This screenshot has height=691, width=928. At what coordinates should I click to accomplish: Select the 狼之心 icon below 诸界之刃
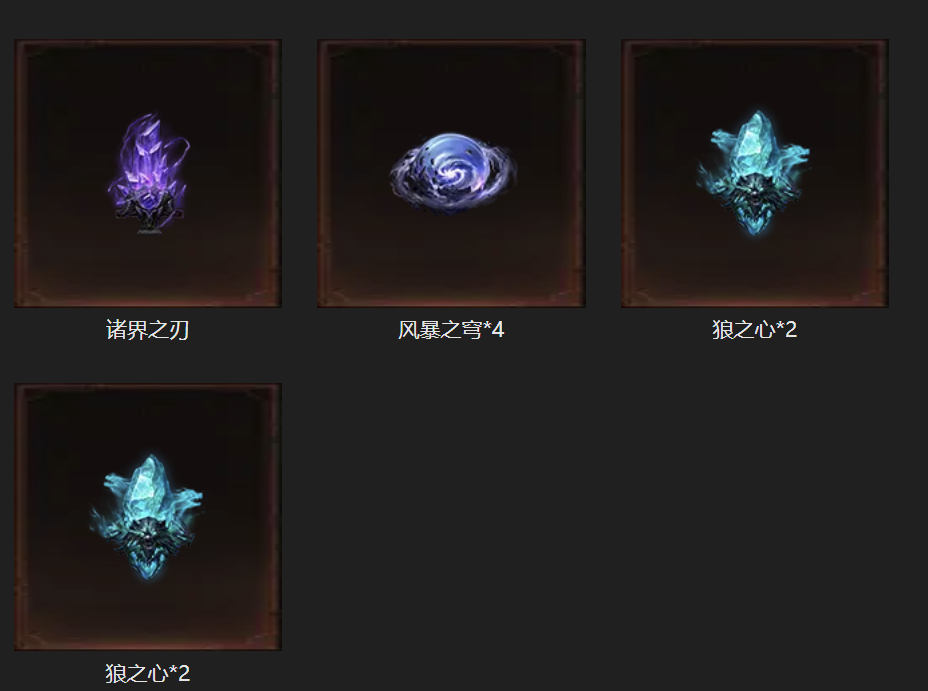[x=146, y=516]
